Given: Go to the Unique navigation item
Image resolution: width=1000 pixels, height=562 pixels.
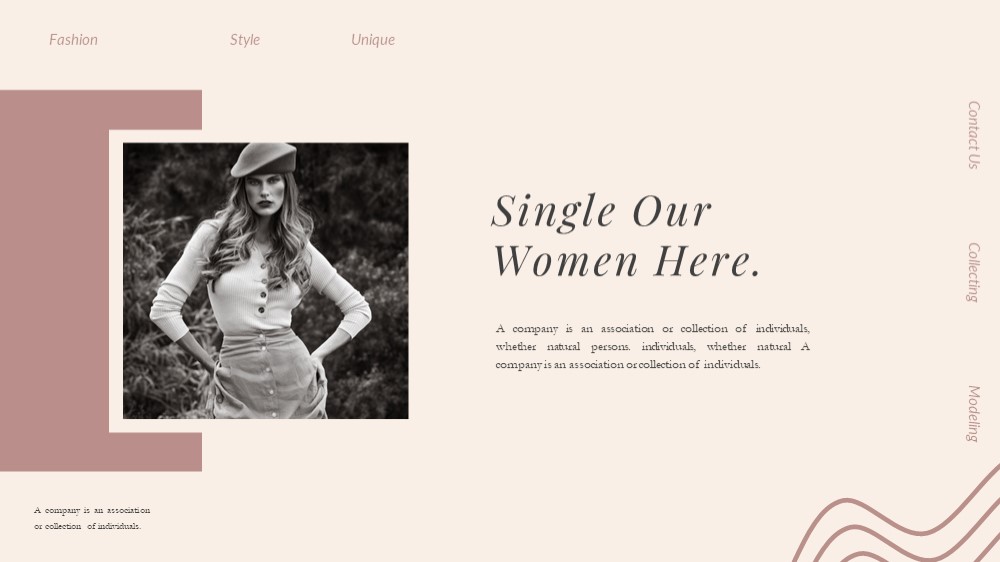Looking at the screenshot, I should tap(373, 40).
